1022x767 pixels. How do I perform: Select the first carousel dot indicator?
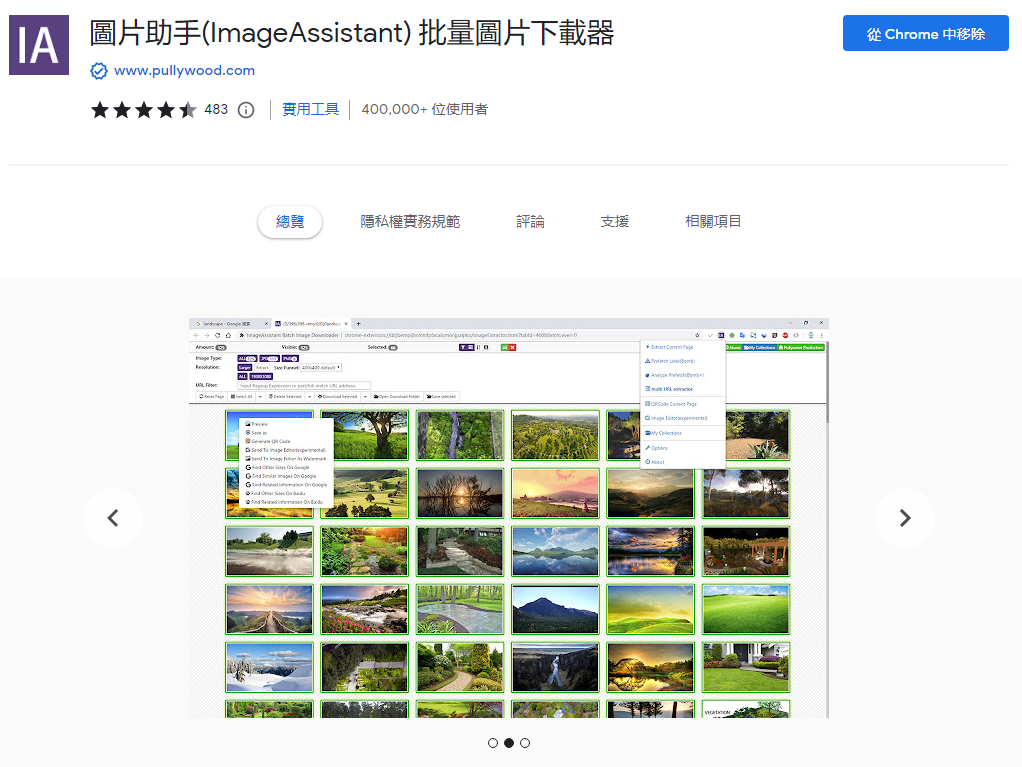(493, 743)
